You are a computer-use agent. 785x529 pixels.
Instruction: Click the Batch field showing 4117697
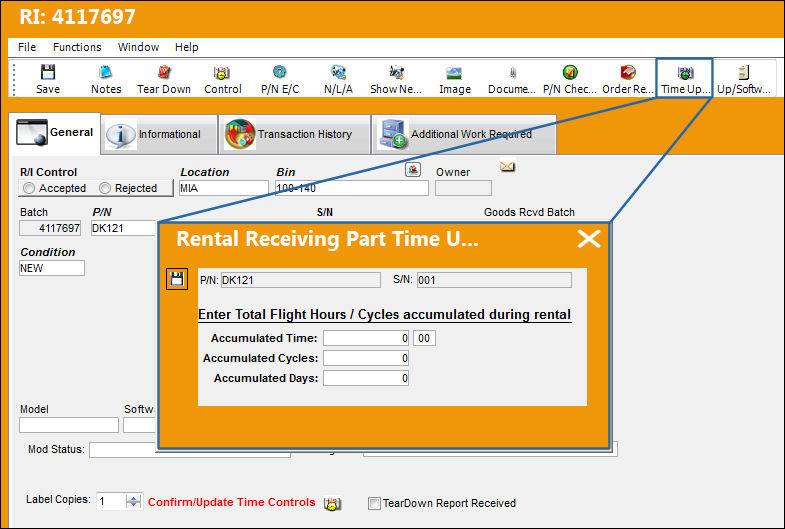(50, 228)
